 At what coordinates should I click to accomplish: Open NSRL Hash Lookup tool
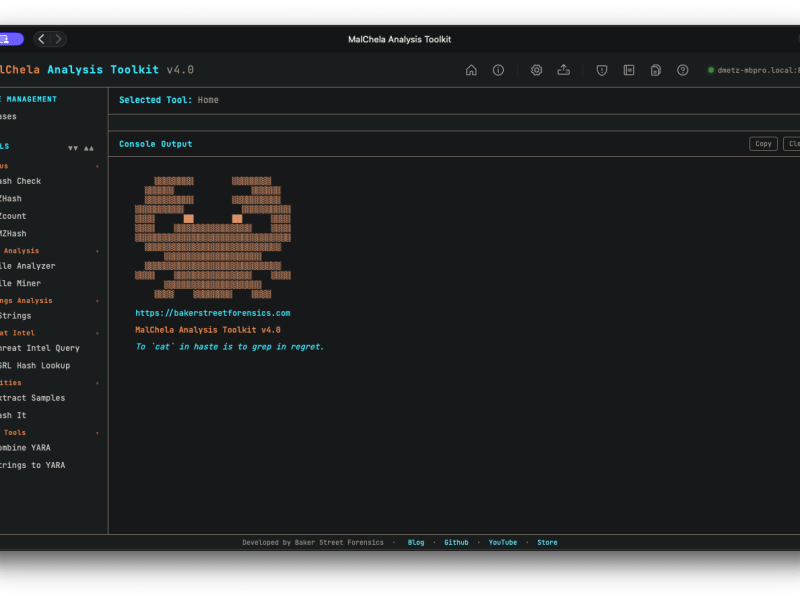tap(35, 365)
